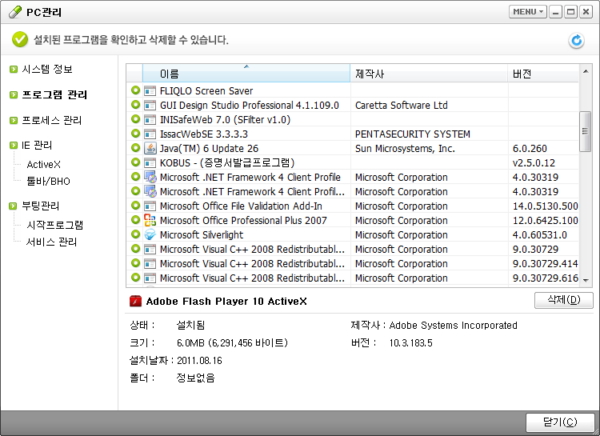Click the Microsoft Silverlight program icon

(x=150, y=235)
